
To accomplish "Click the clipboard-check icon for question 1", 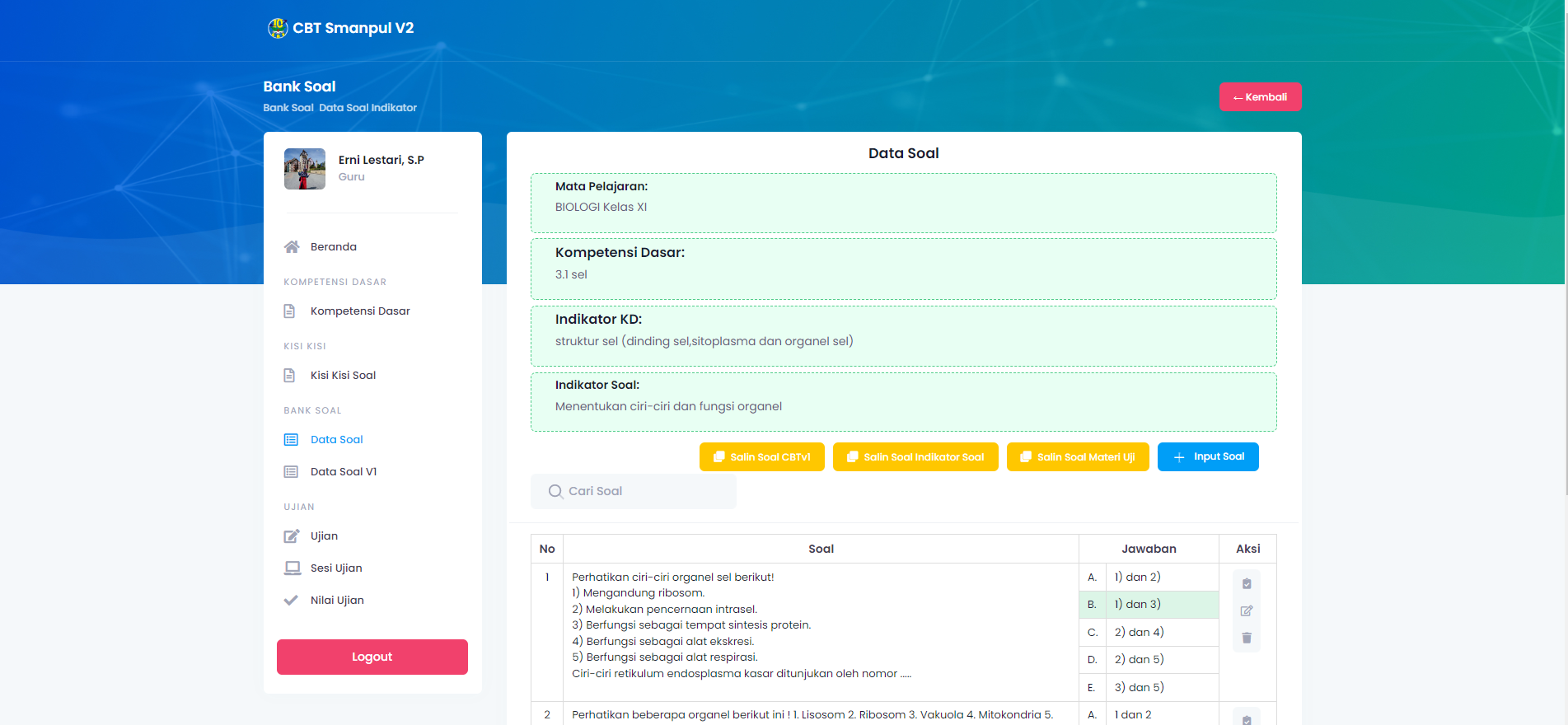I will pyautogui.click(x=1246, y=583).
